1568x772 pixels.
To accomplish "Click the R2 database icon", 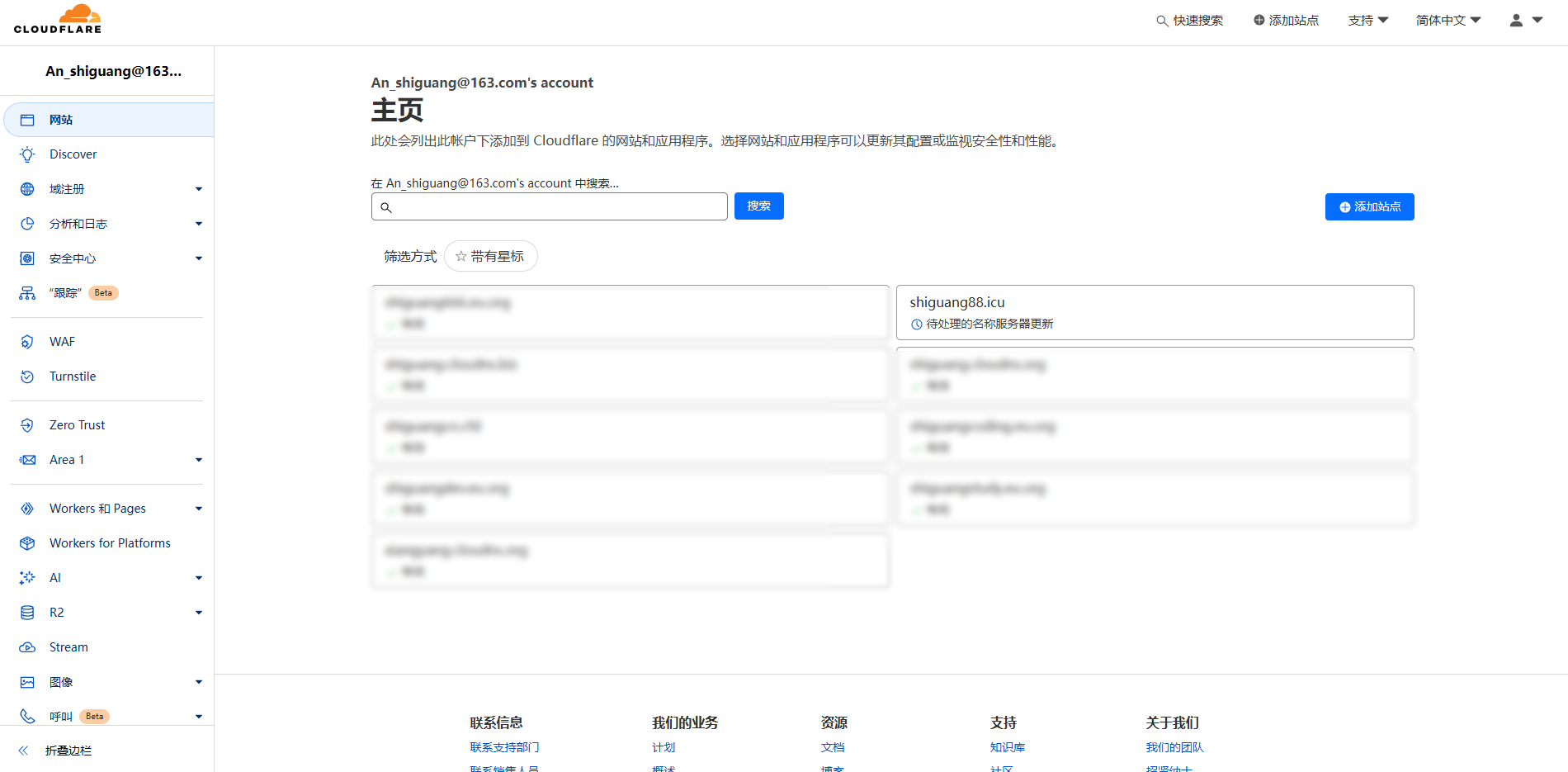I will (27, 613).
